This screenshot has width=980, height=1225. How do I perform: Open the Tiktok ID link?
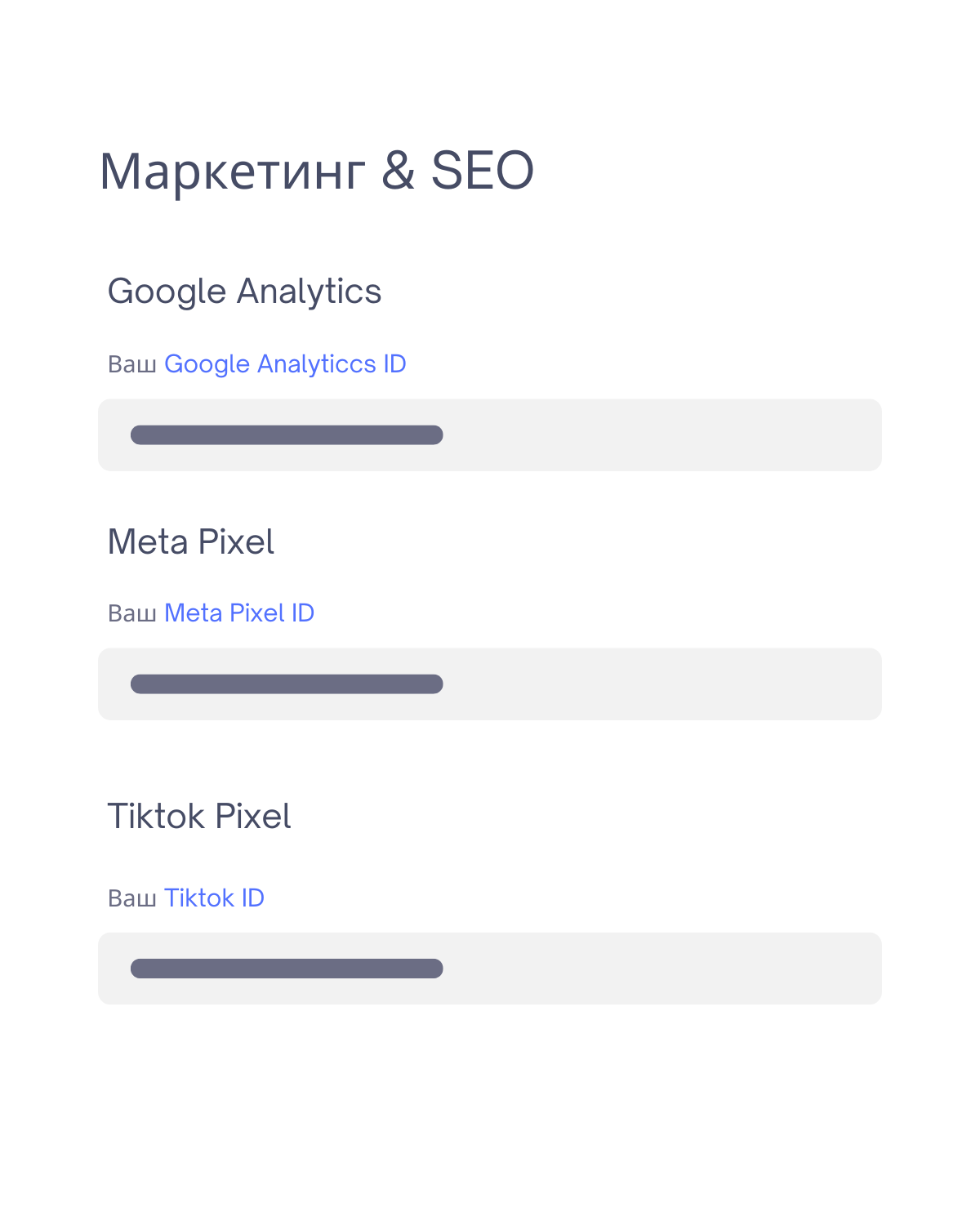(x=215, y=898)
